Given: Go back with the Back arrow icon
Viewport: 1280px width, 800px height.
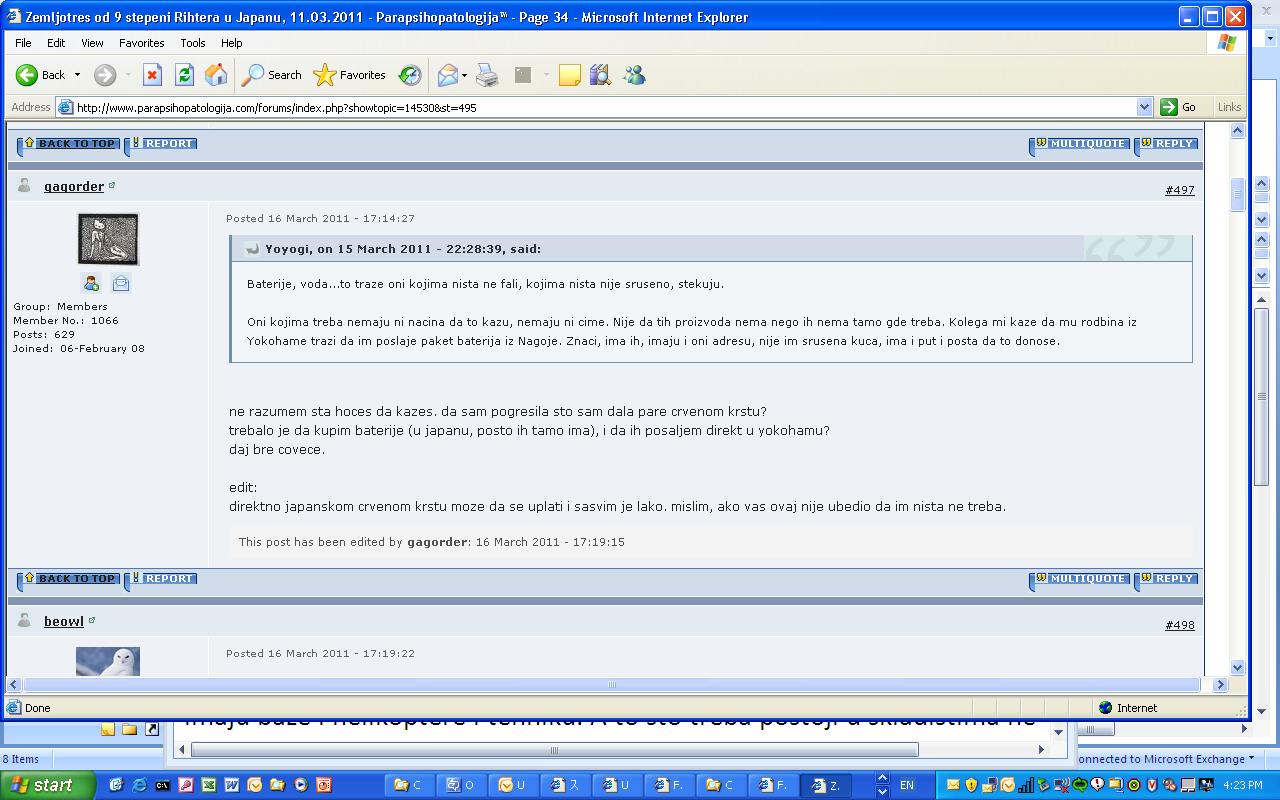Looking at the screenshot, I should click(x=26, y=75).
